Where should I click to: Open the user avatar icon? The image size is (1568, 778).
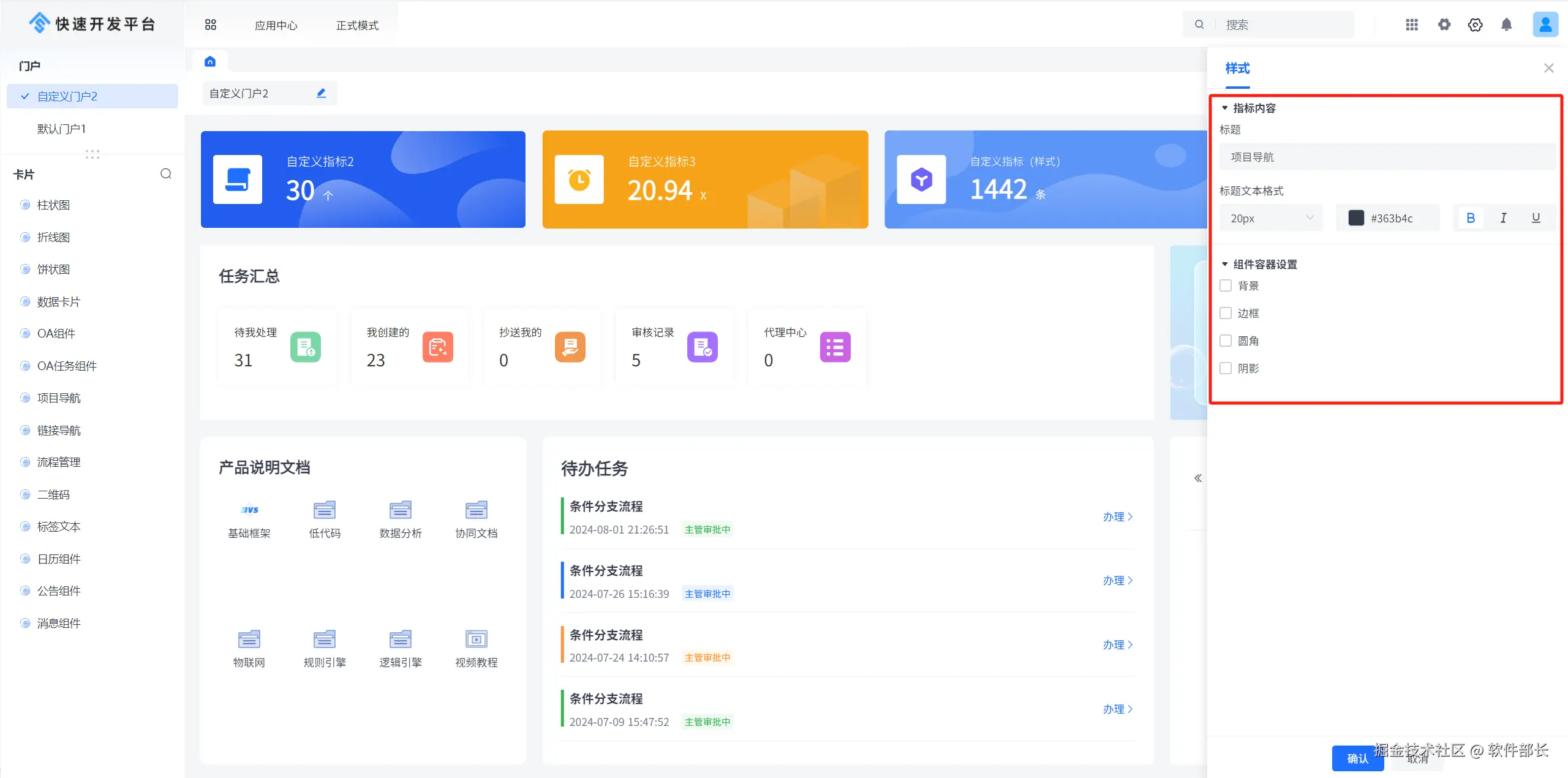(1545, 25)
